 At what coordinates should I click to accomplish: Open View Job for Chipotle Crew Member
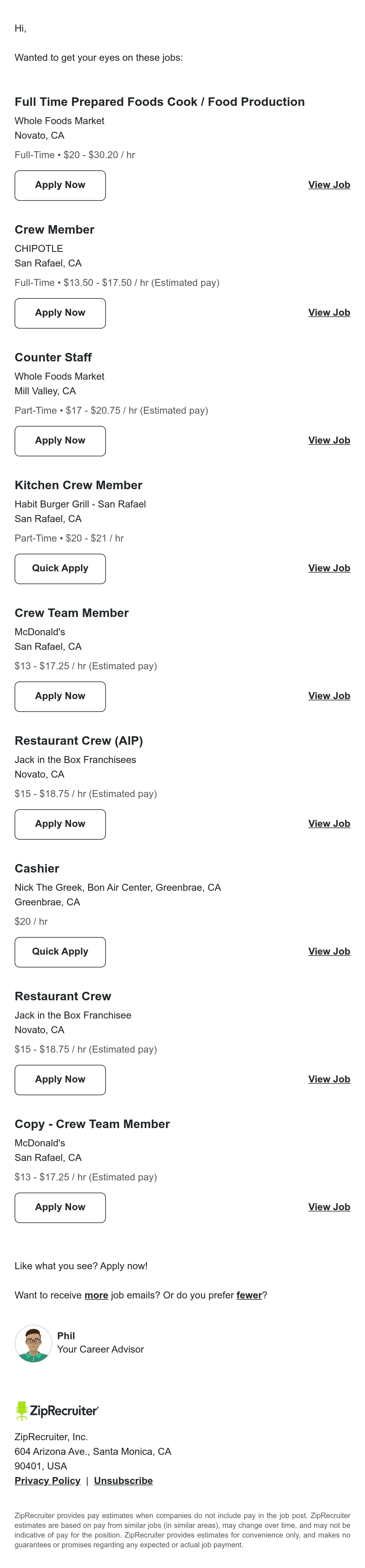tap(329, 313)
